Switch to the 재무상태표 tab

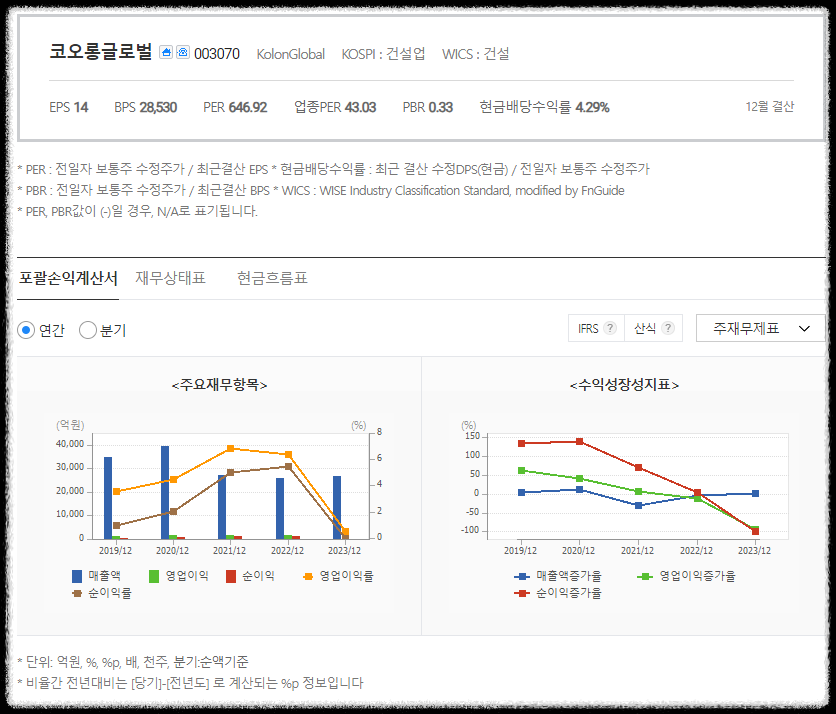[x=170, y=278]
